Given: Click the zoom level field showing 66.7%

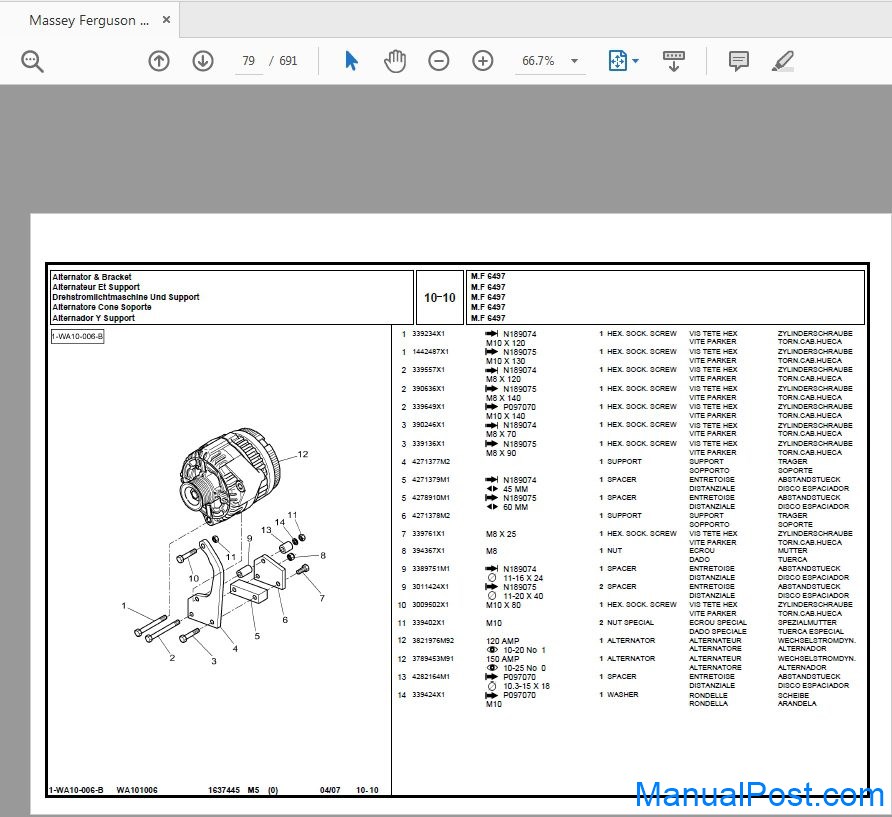Looking at the screenshot, I should click(538, 61).
